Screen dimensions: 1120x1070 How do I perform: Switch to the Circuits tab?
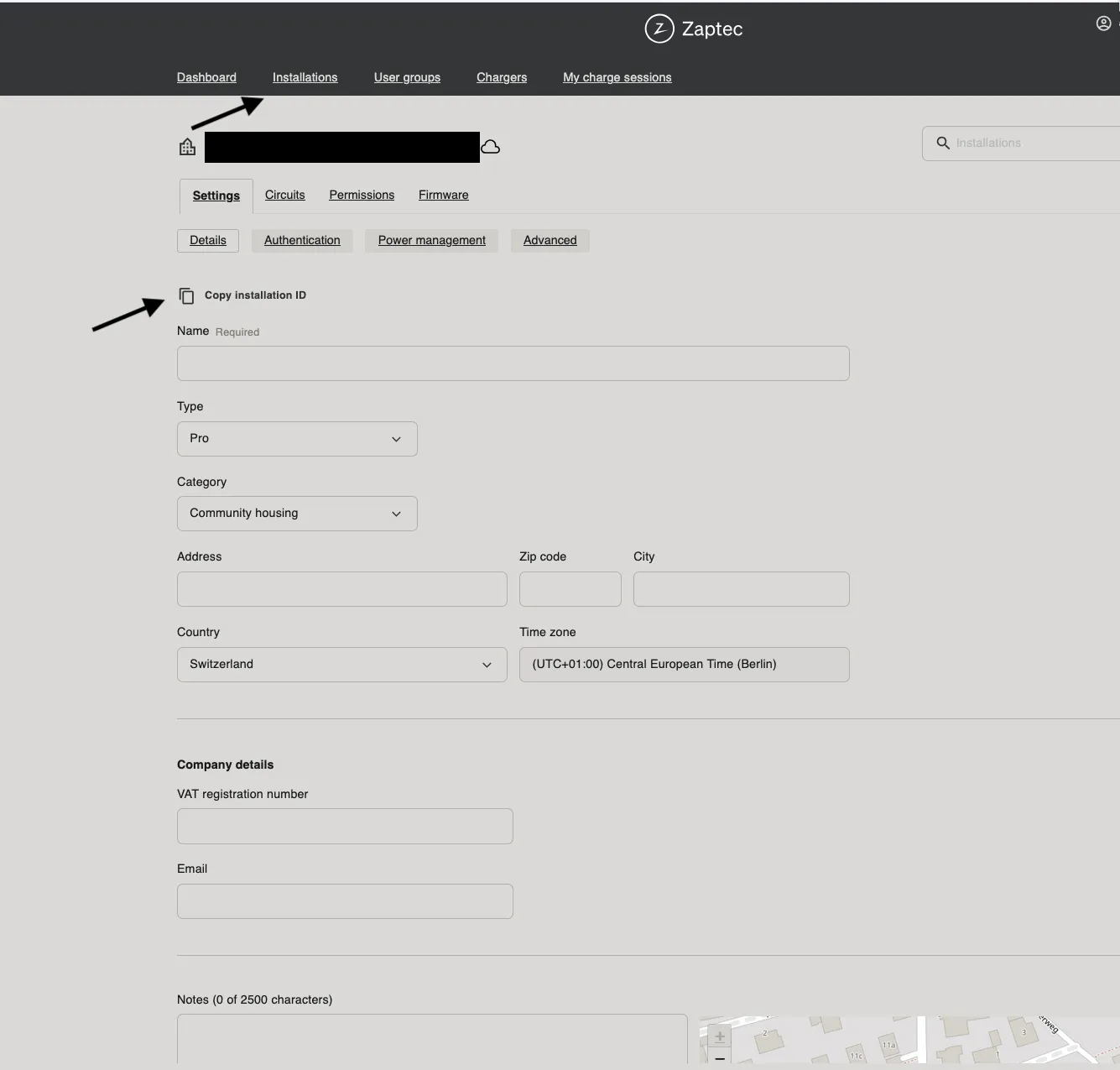pos(285,195)
